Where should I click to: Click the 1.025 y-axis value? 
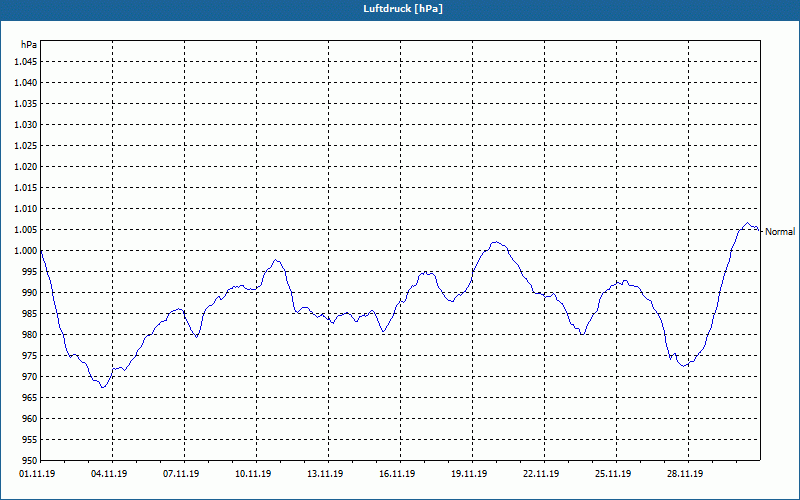(x=26, y=145)
